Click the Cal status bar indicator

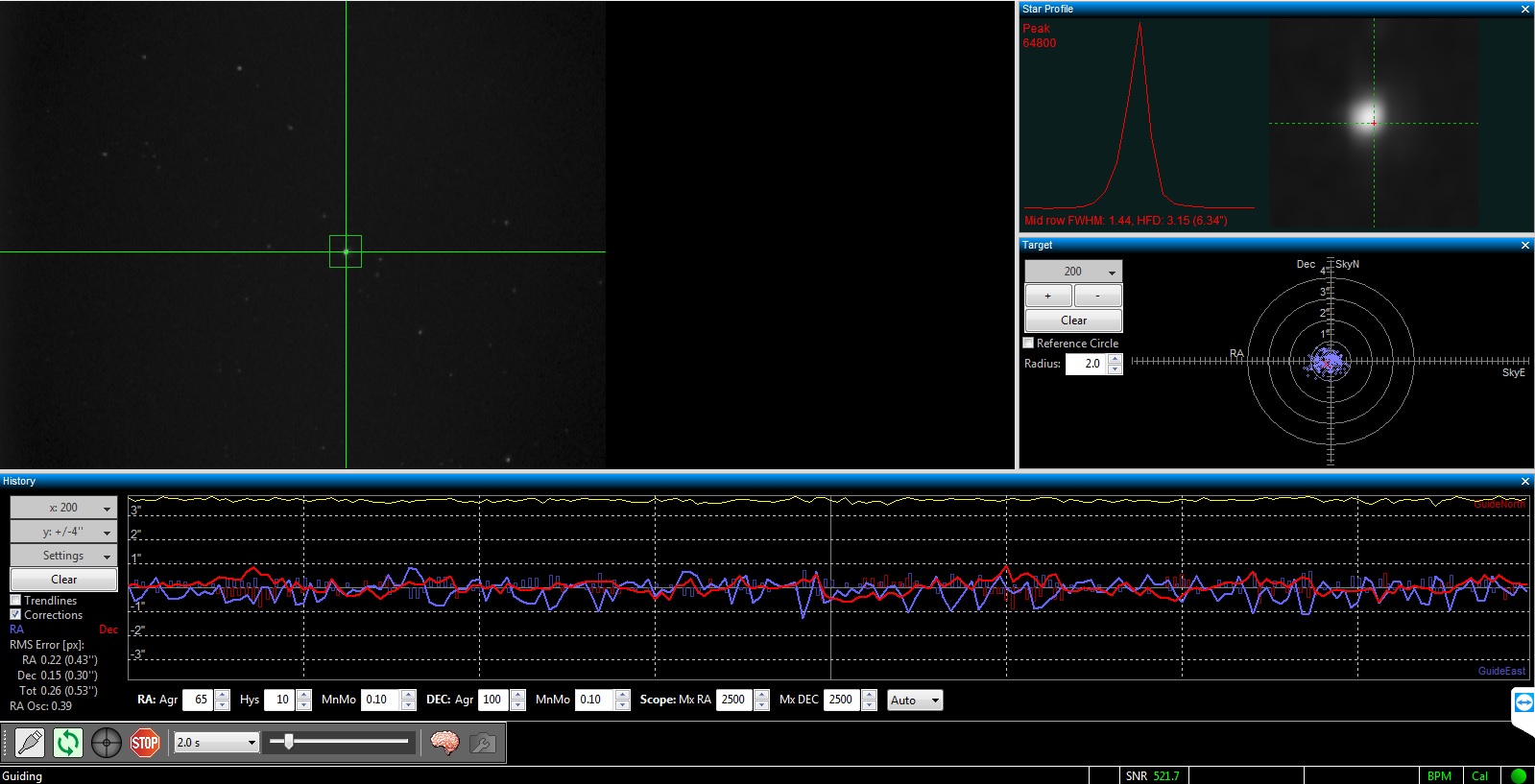pos(1479,776)
